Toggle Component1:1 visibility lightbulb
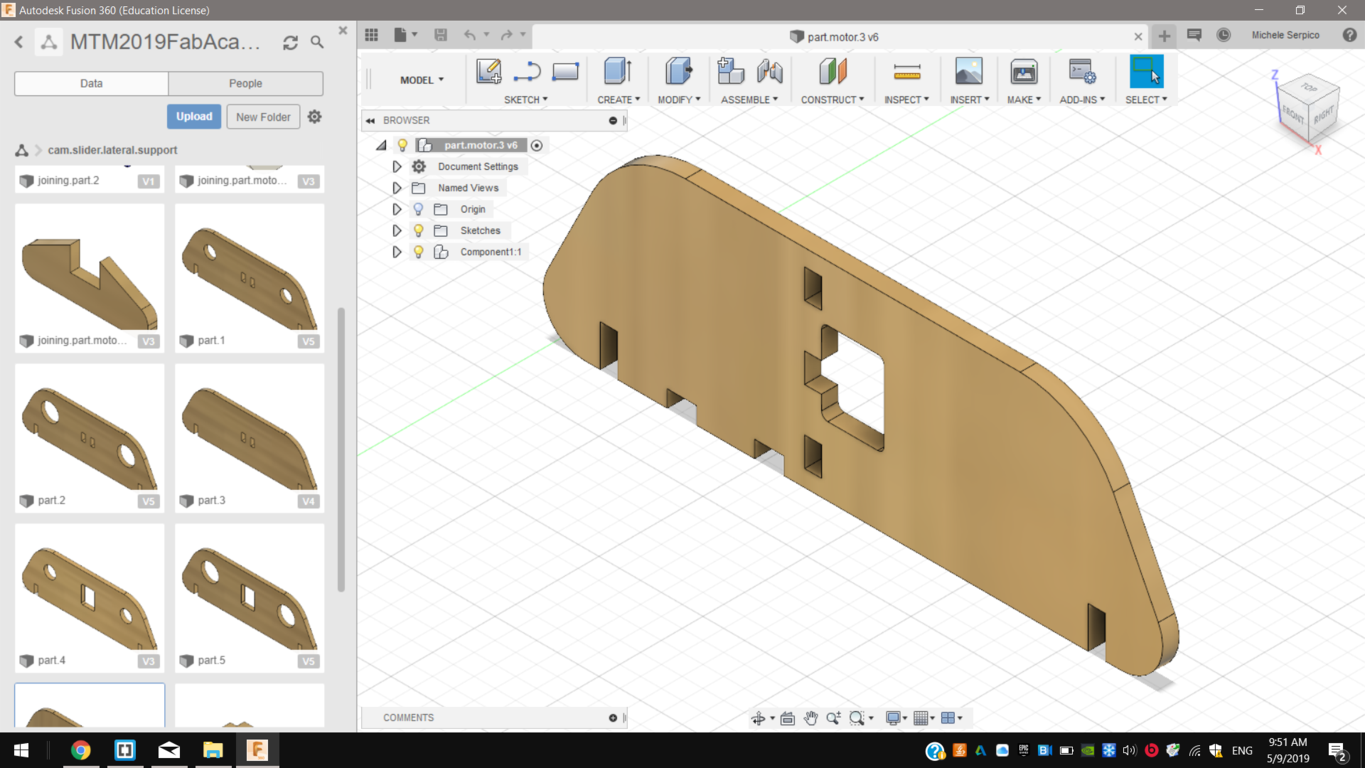The width and height of the screenshot is (1365, 768). [418, 252]
